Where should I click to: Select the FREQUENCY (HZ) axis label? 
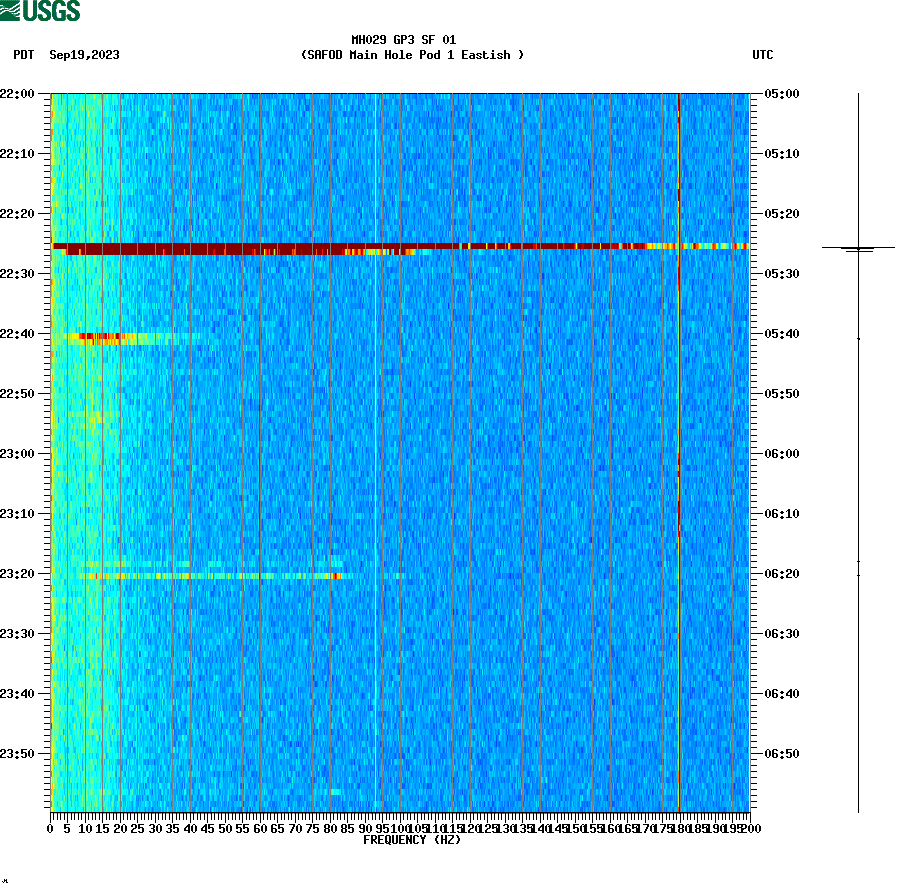pos(412,839)
